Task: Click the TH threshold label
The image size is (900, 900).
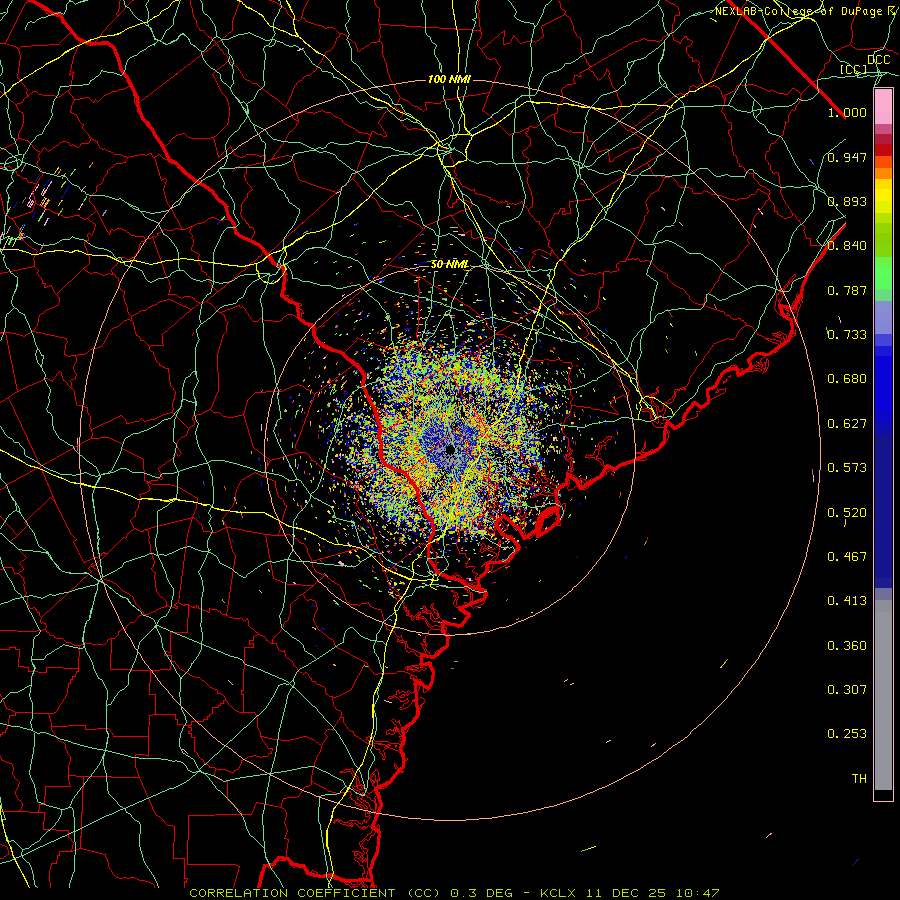Action: click(859, 779)
